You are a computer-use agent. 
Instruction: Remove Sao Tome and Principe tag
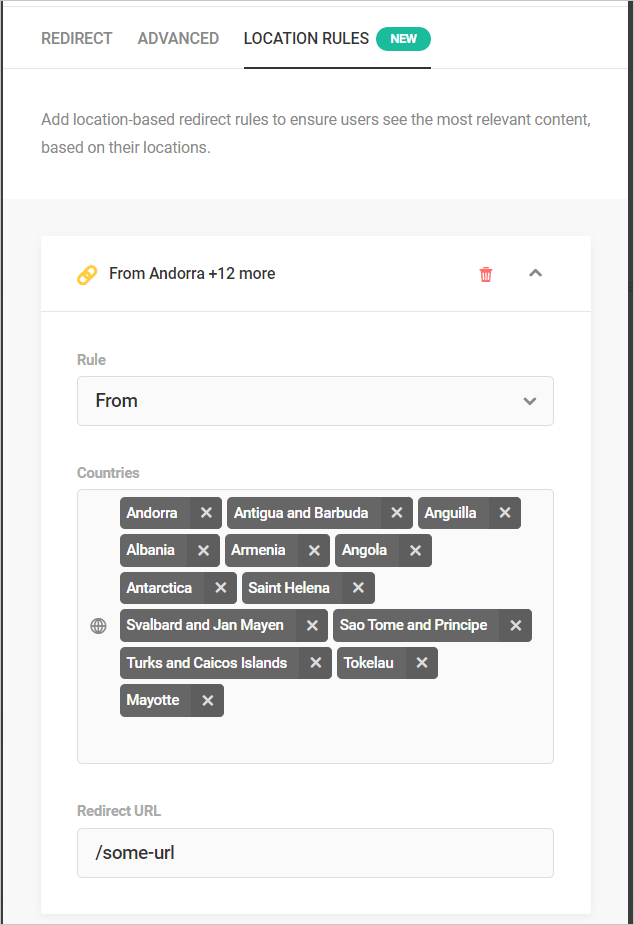tap(515, 626)
